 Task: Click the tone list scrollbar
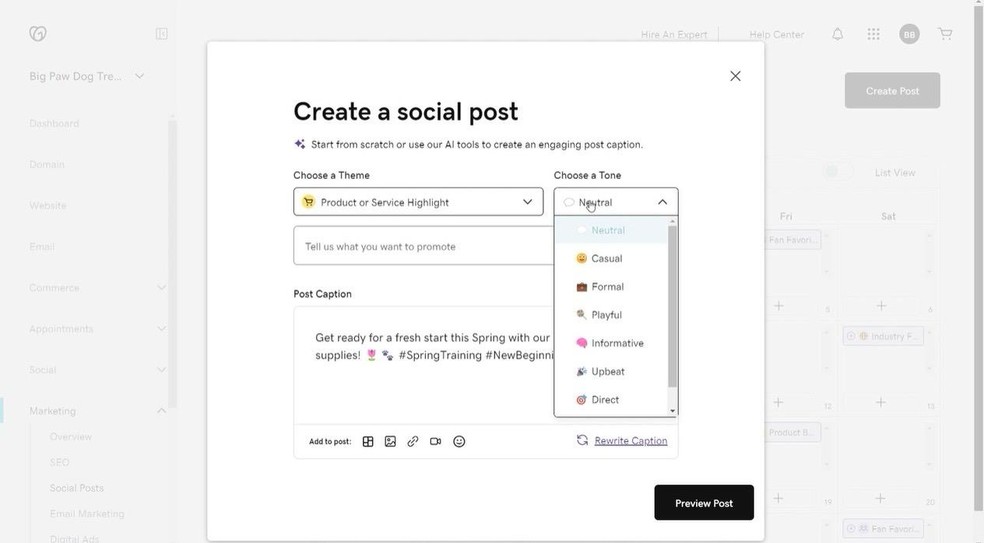point(672,305)
